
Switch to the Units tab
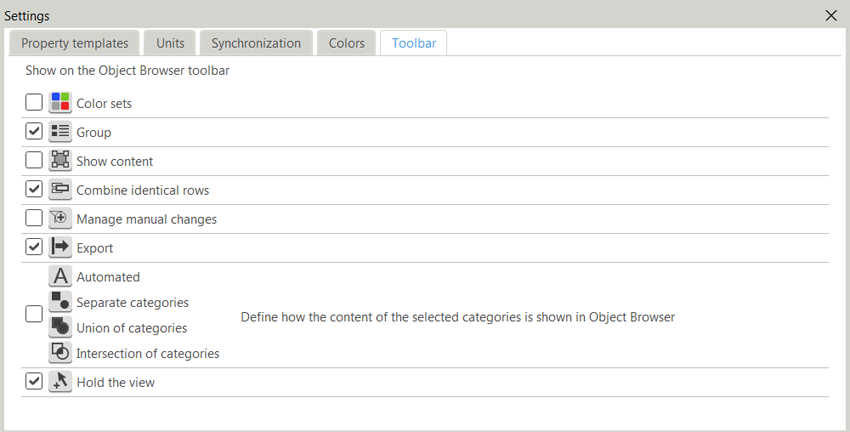point(170,43)
